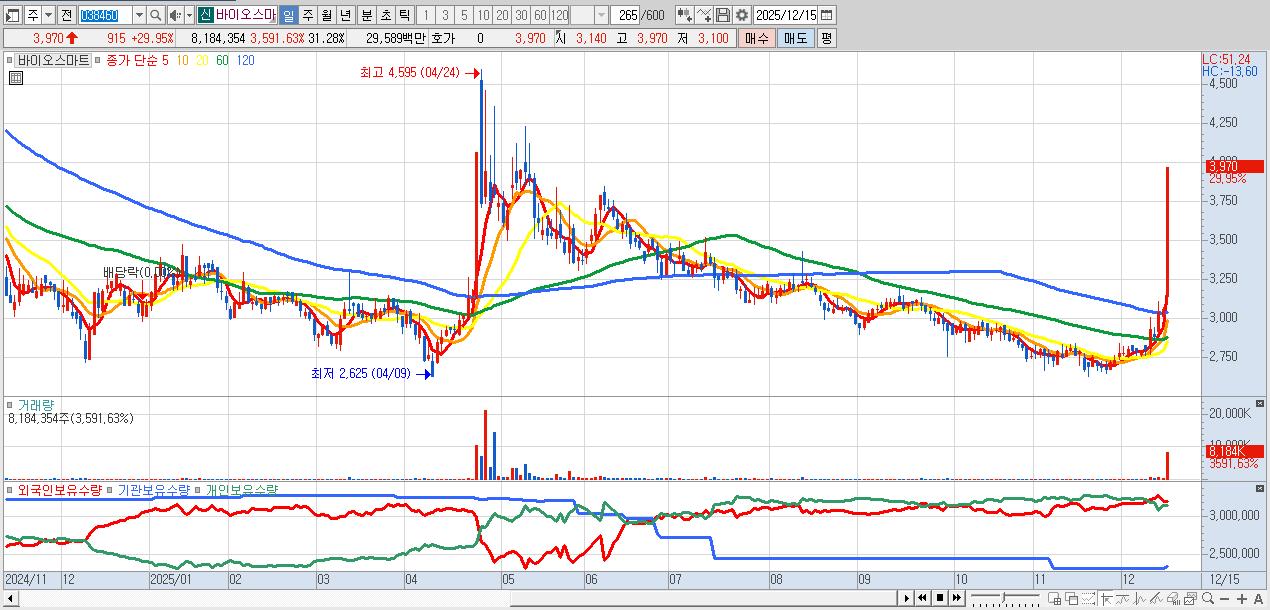Click interval preset 60
1270x610 pixels.
540,15
